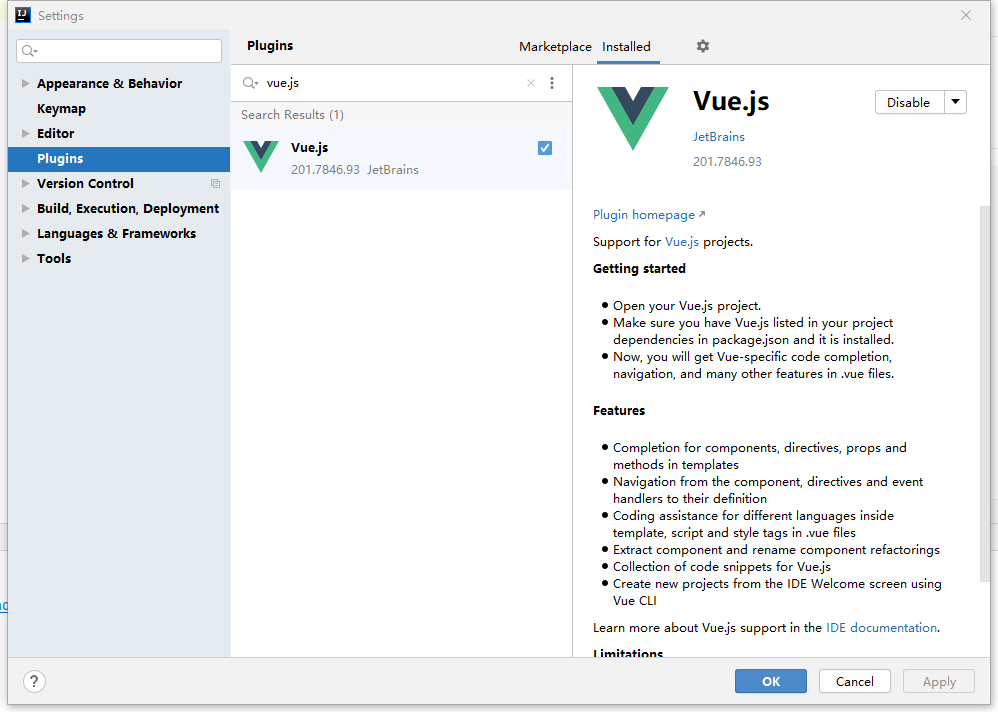Expand the Tools settings node
Image resolution: width=998 pixels, height=712 pixels.
[x=25, y=258]
